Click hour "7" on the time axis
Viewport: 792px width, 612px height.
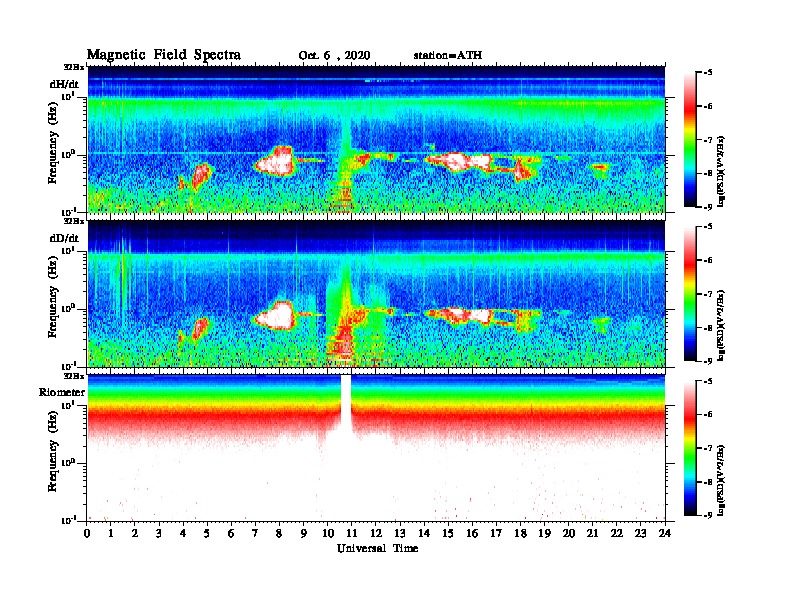(x=256, y=534)
